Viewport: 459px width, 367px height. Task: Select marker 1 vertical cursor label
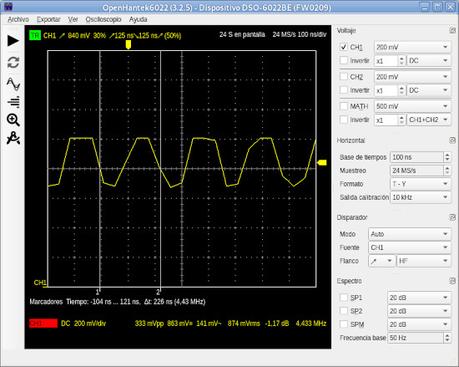98,292
